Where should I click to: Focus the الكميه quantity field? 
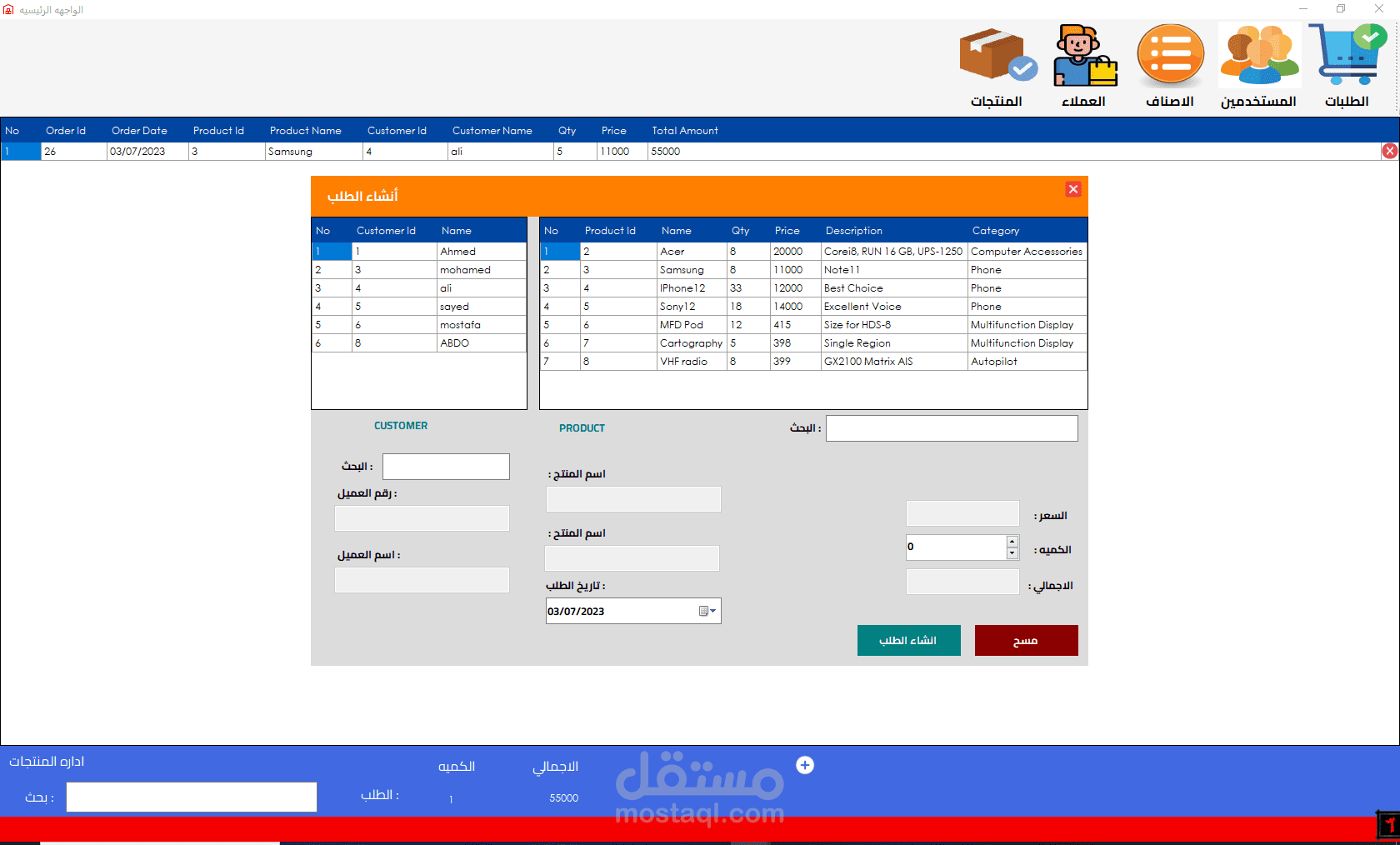click(x=957, y=547)
